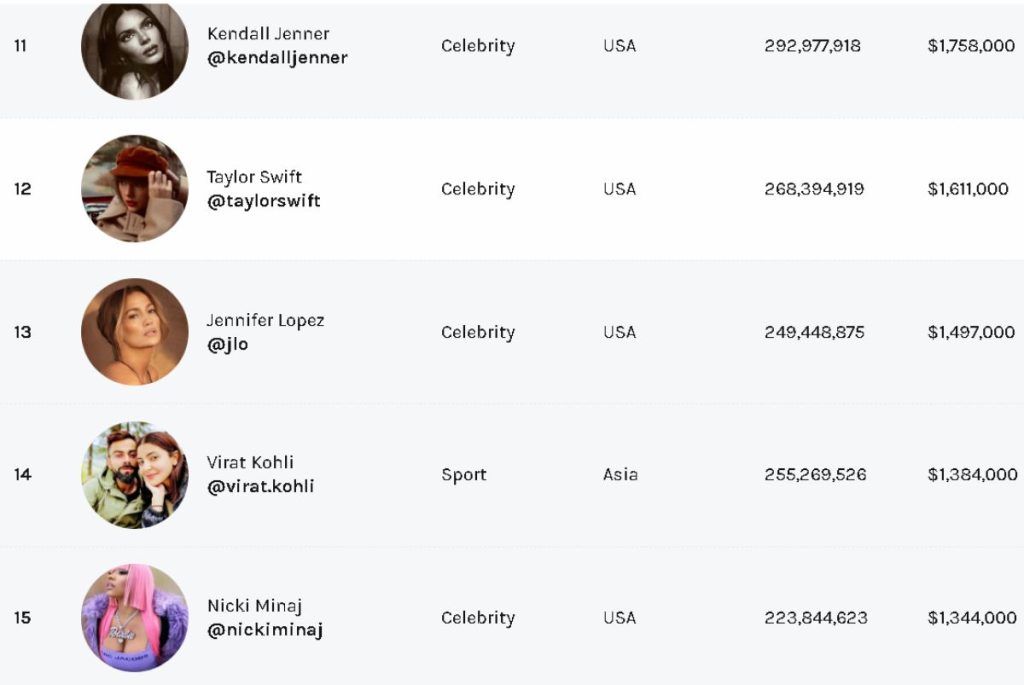Viewport: 1024px width, 685px height.
Task: Open Nicki Minaj's profile picture
Action: 135,618
